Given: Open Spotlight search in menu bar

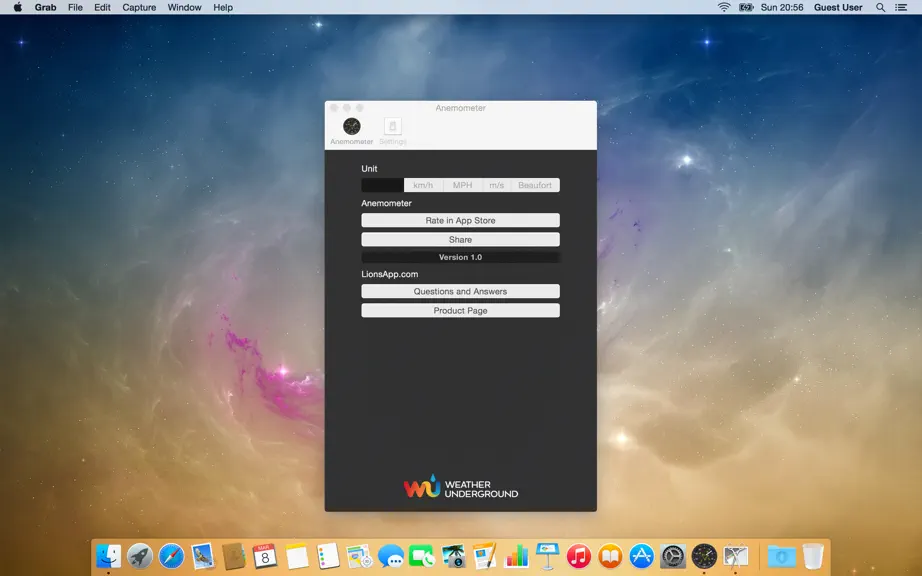Looking at the screenshot, I should (x=880, y=7).
